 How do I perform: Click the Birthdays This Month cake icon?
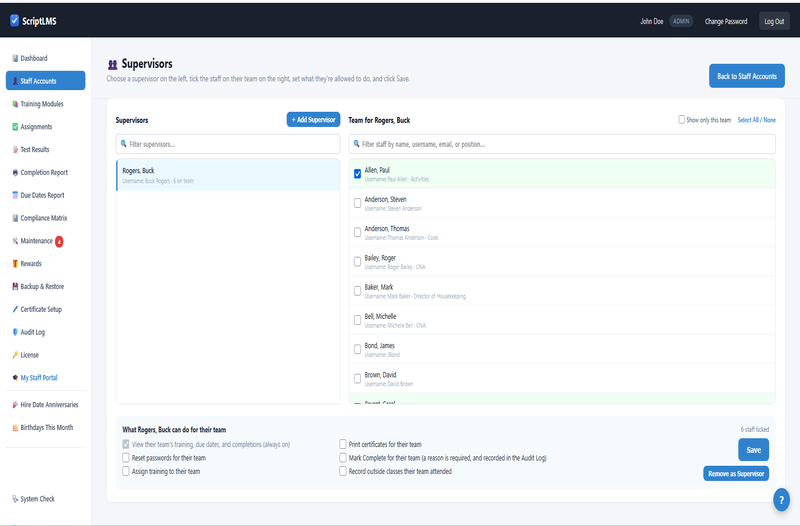pos(15,428)
